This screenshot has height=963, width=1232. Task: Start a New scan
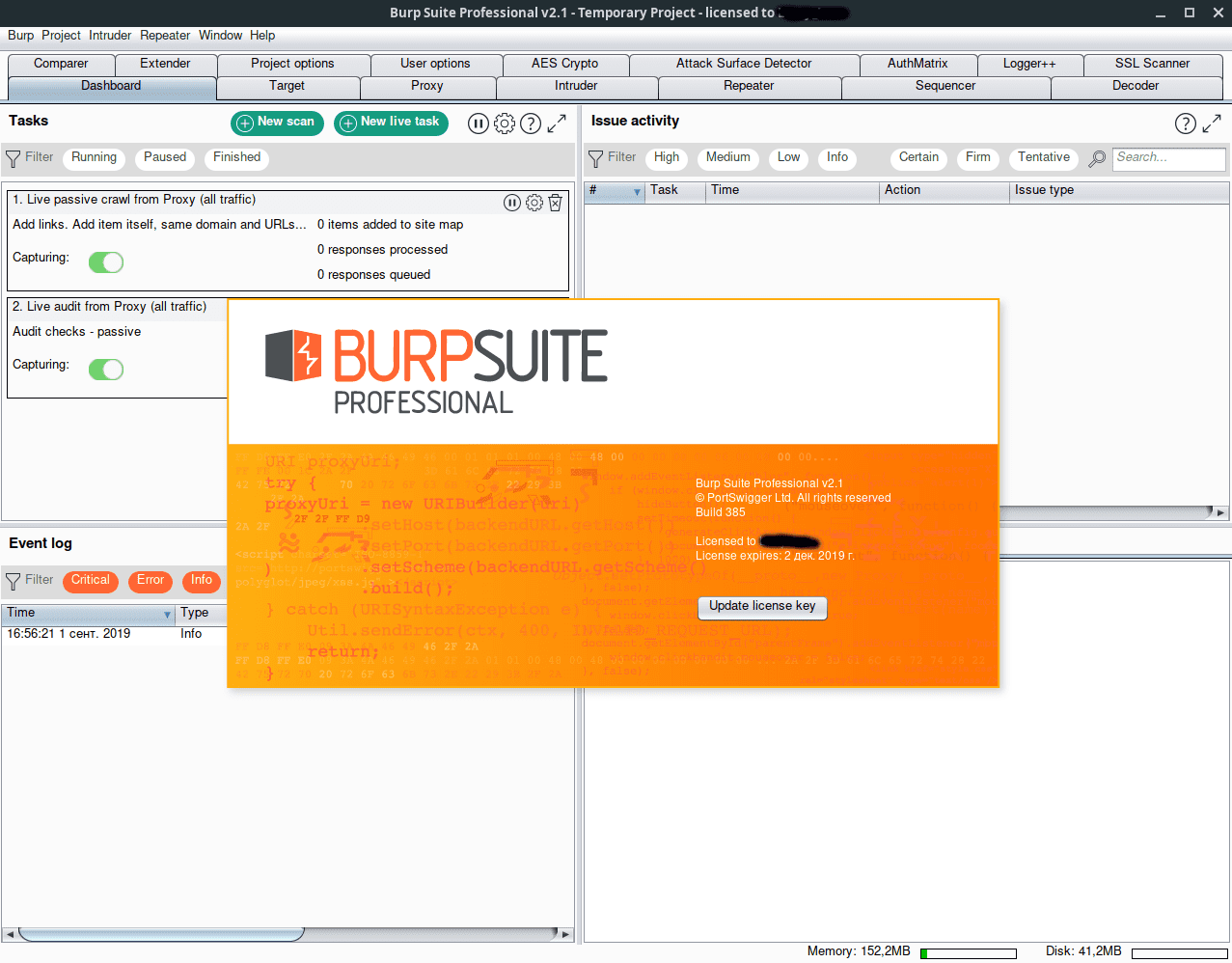(x=277, y=123)
